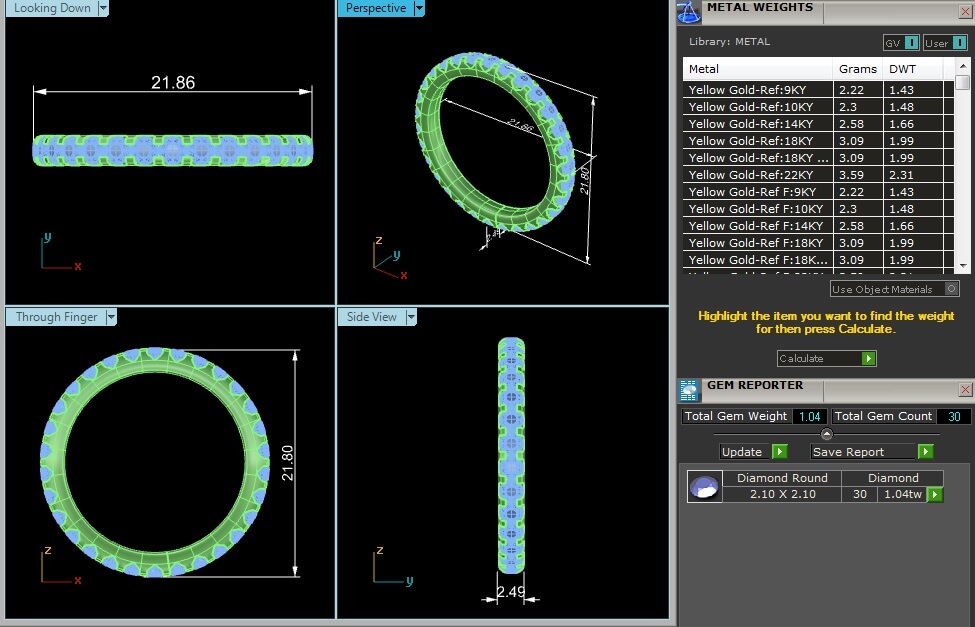Collapse the Gem Reporter summary divider handle
Screen dimensions: 975x627
coord(826,434)
